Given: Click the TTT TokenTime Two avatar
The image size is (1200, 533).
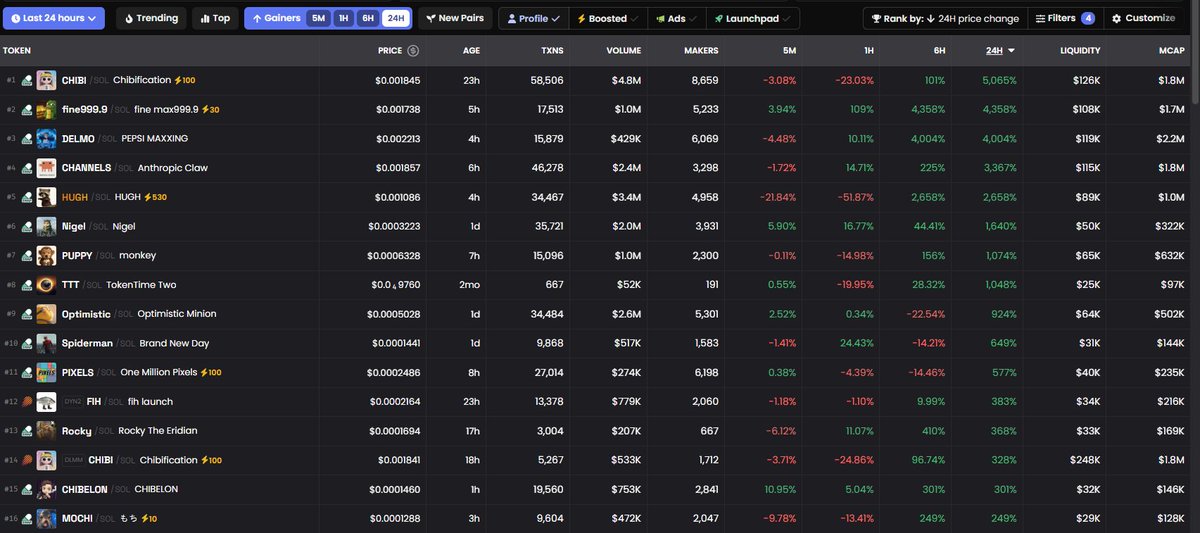Looking at the screenshot, I should click(x=46, y=285).
